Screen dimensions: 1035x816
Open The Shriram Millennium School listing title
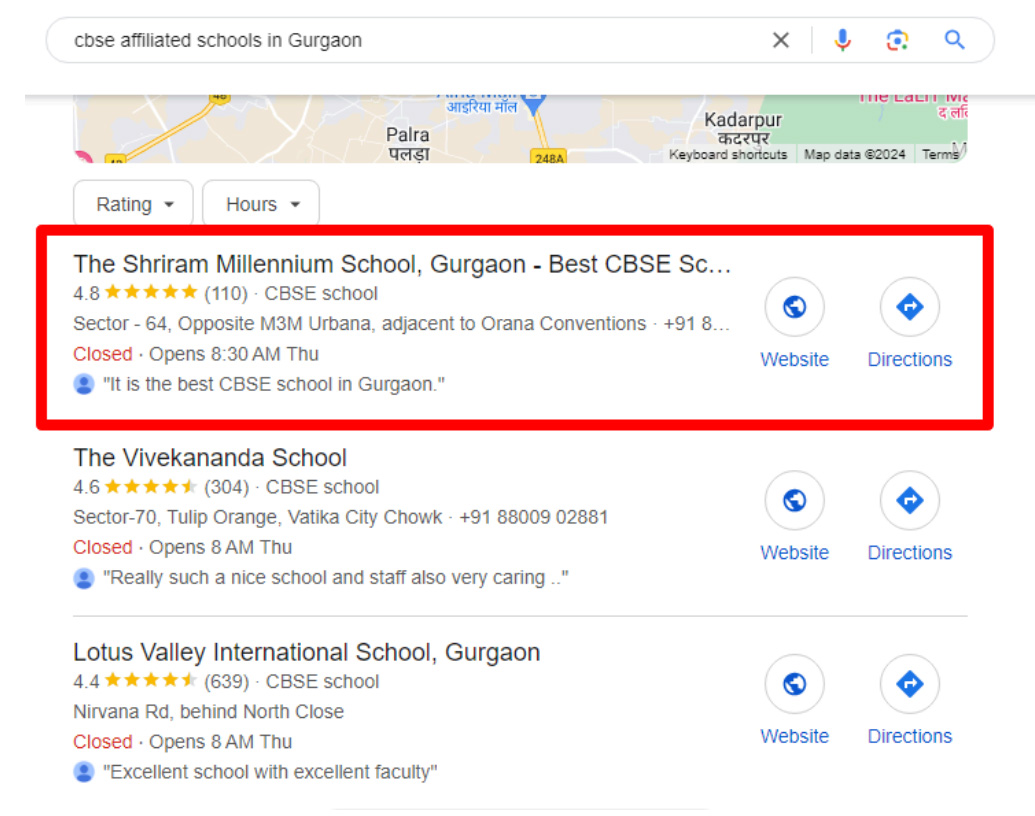click(402, 265)
